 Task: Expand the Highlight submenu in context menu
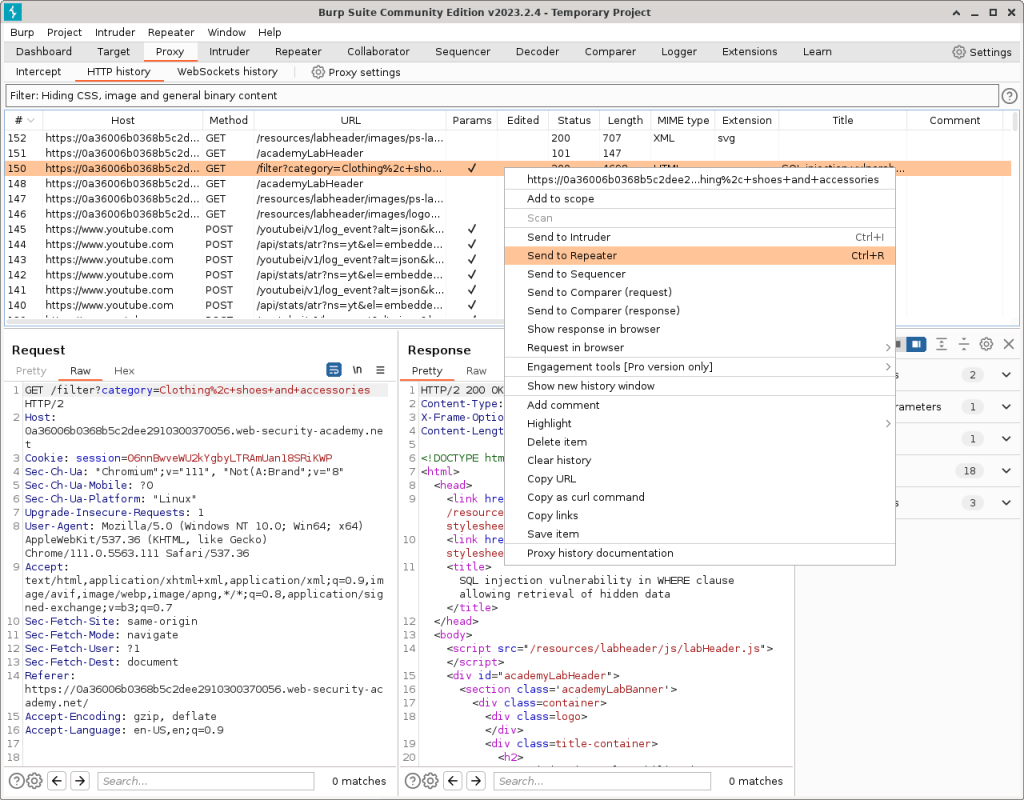coord(887,424)
